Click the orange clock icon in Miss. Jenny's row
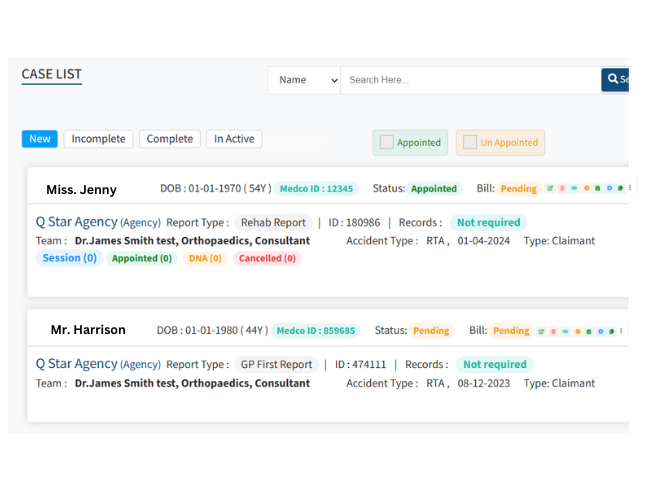 pos(586,188)
